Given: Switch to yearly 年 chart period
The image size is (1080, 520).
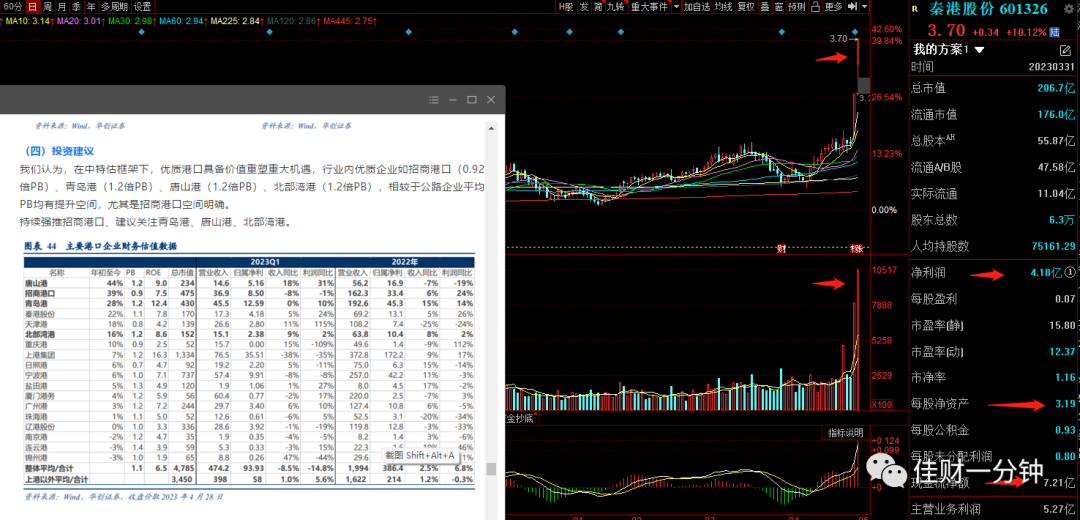Looking at the screenshot, I should (x=90, y=7).
